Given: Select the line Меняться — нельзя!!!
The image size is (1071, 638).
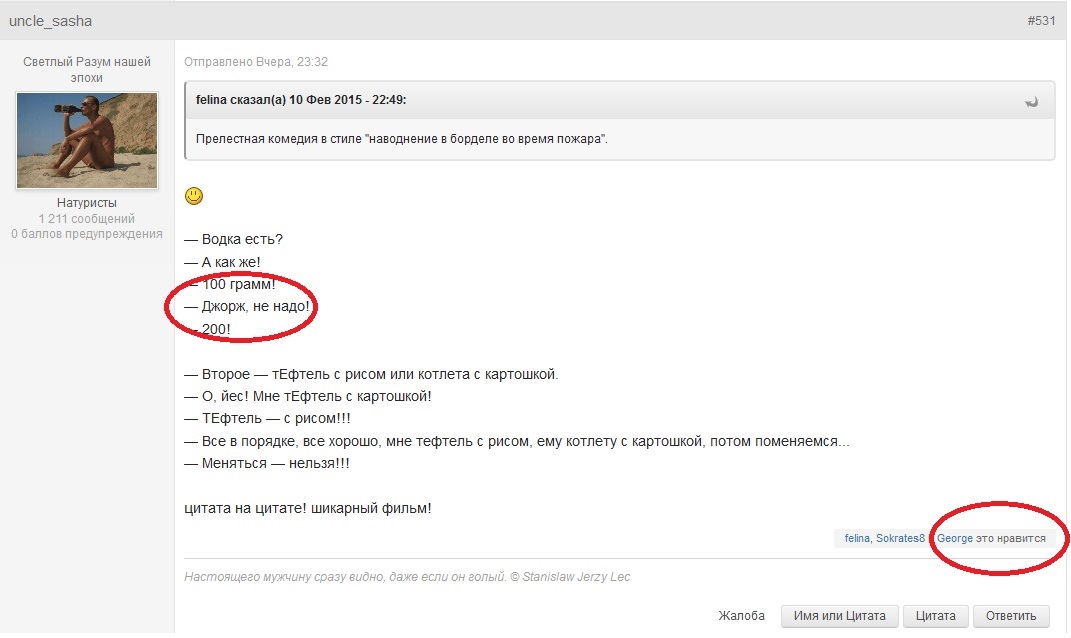Looking at the screenshot, I should pos(267,463).
